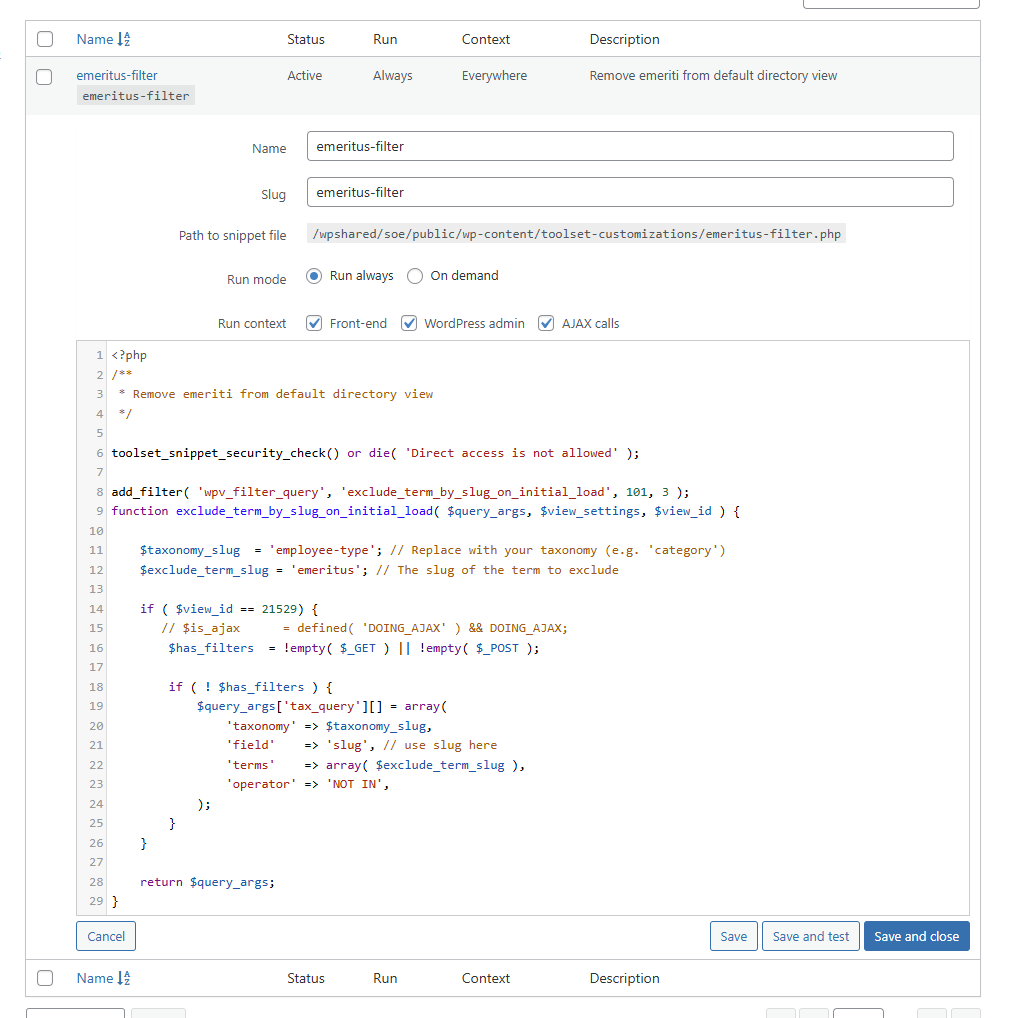Click 'Remove emeriti from default directory view' description
The height and width of the screenshot is (1018, 1009).
pos(713,76)
